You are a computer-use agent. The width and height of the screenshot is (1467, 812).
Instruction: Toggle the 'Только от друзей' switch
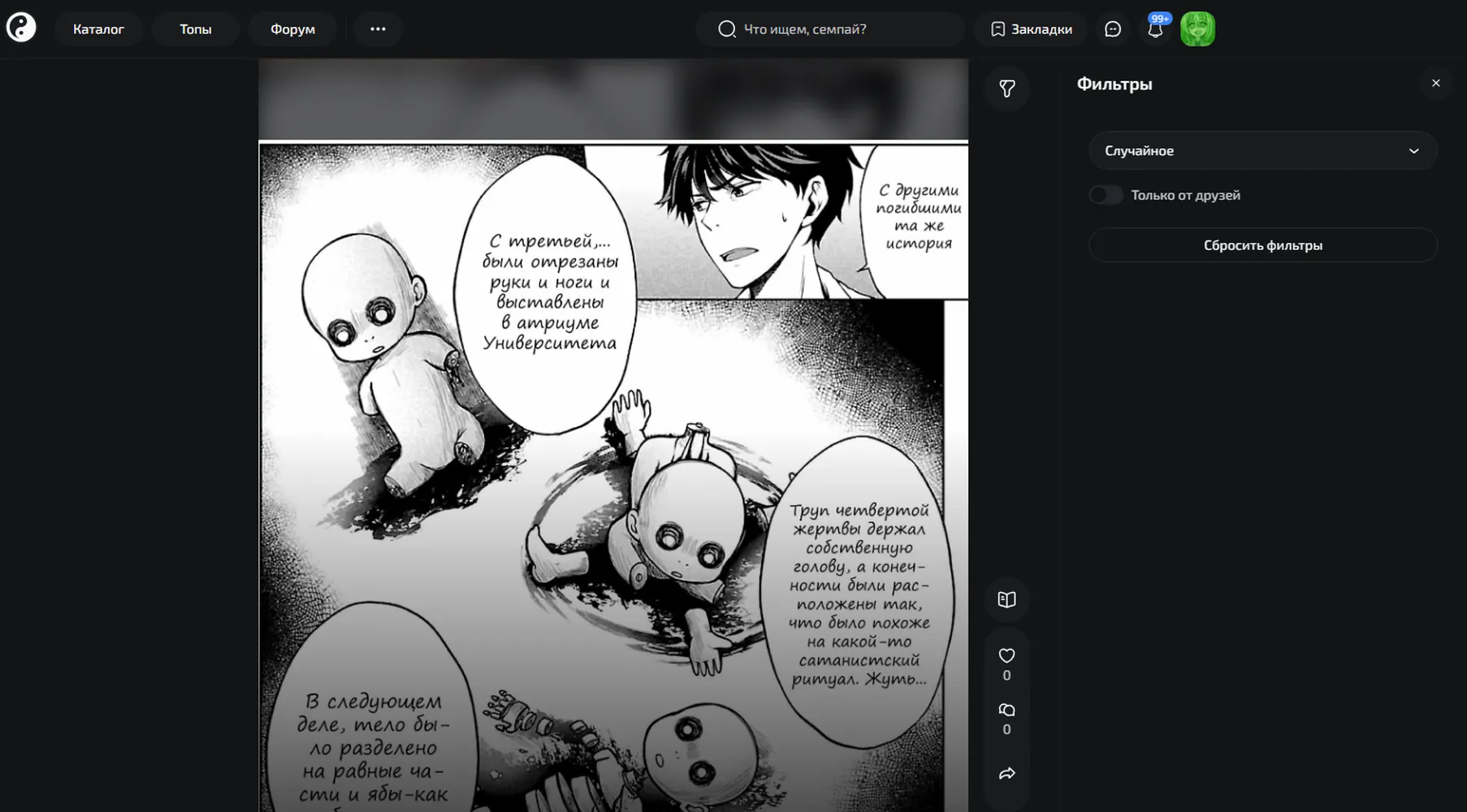pyautogui.click(x=1106, y=195)
